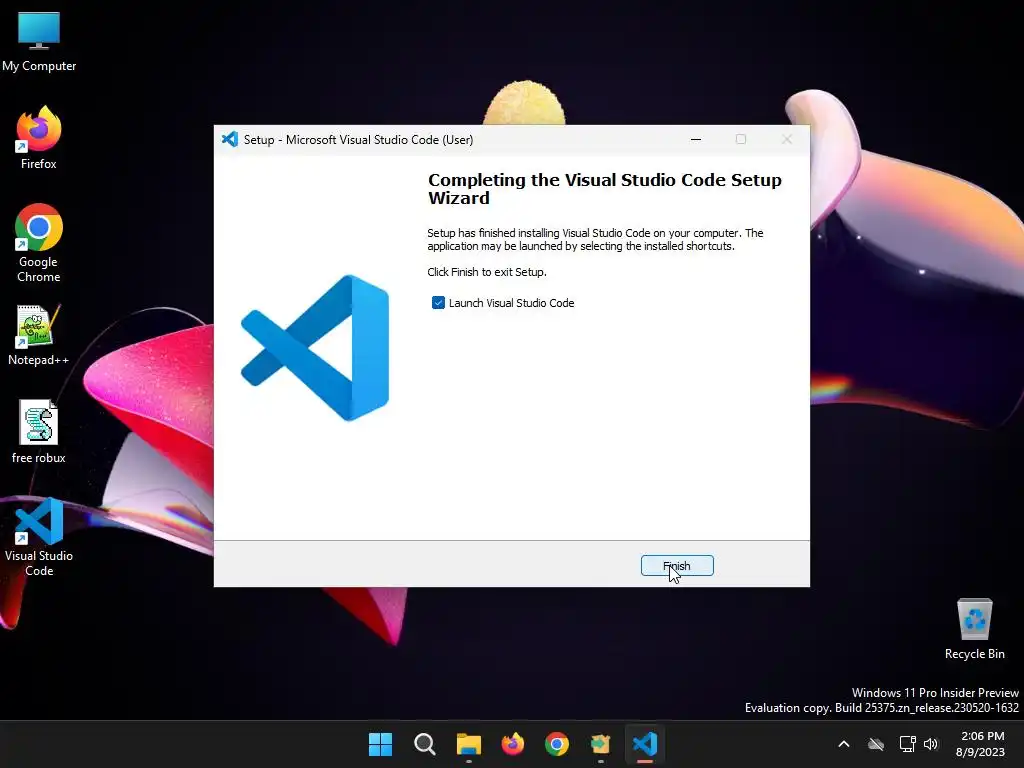Open the Windows Start menu

pyautogui.click(x=380, y=744)
